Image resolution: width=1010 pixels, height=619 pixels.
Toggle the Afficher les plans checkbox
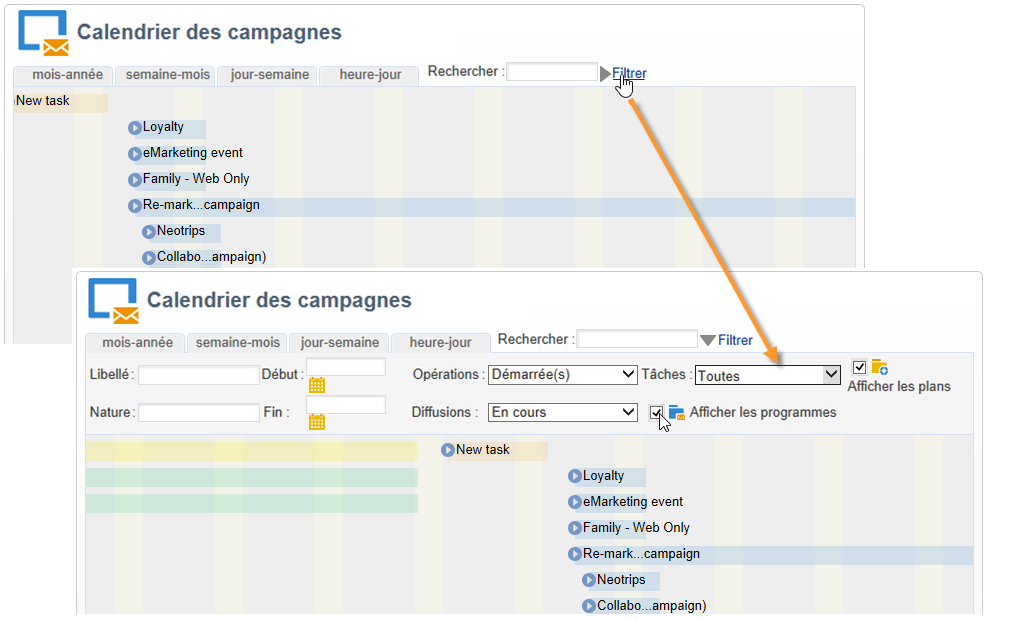(859, 367)
